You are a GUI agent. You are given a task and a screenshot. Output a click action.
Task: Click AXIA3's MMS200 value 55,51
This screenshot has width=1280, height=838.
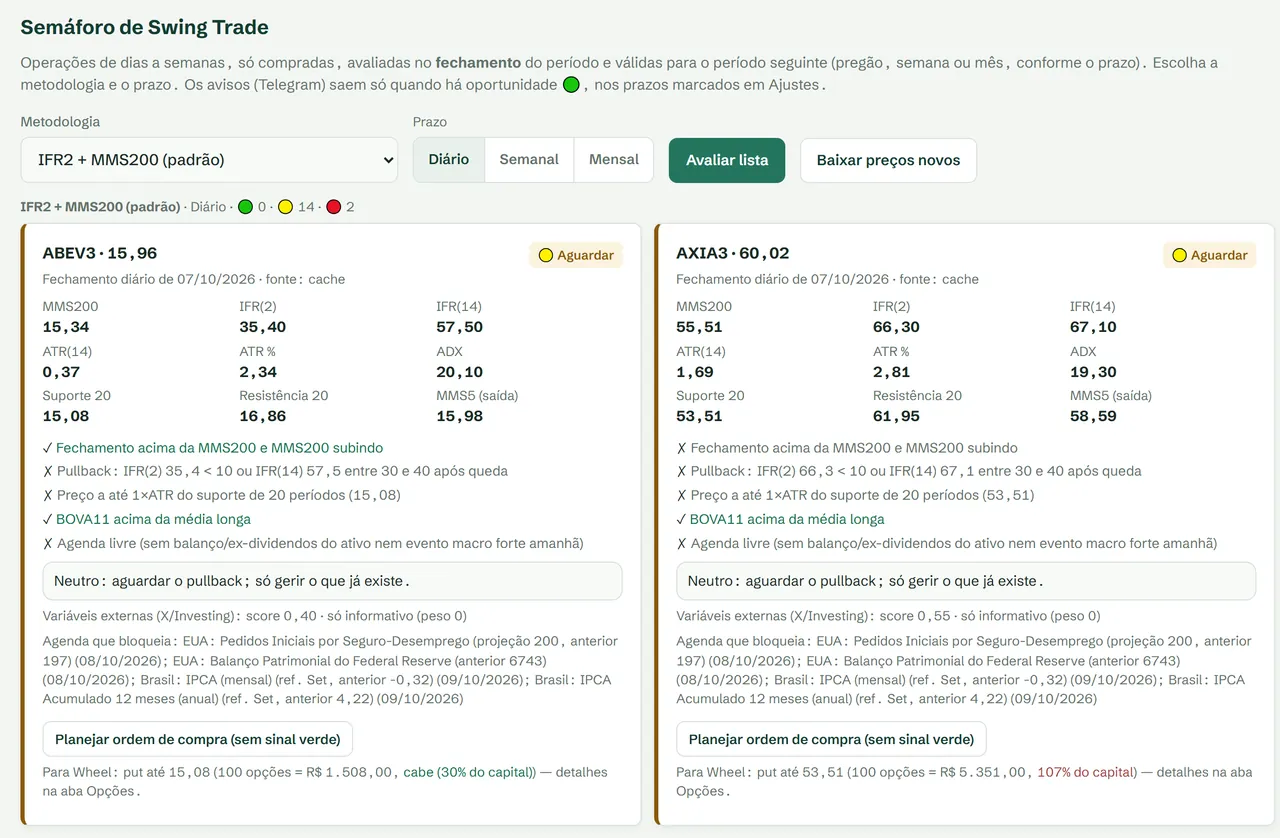[x=699, y=327]
